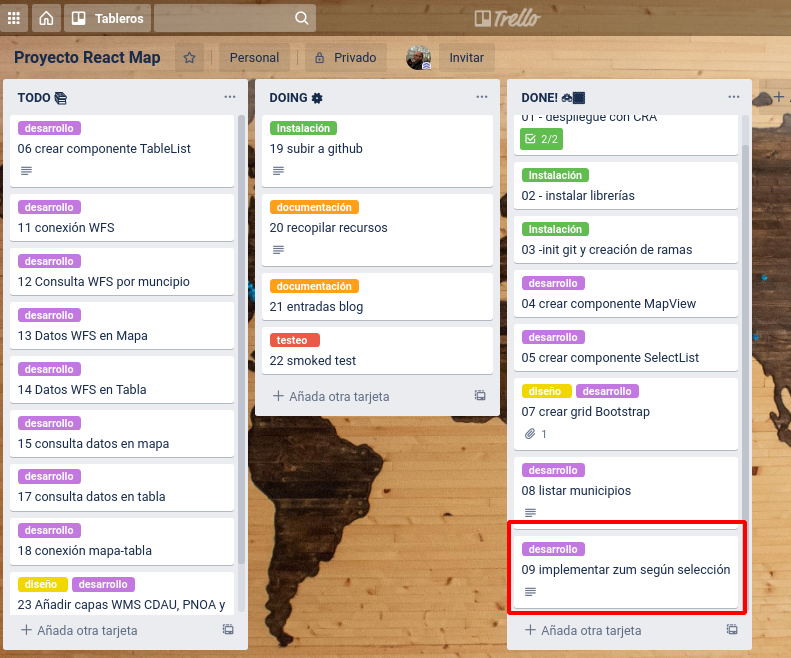Open card 17 consulta datos en tabla
Viewport: 791px width, 658px height.
tap(122, 487)
